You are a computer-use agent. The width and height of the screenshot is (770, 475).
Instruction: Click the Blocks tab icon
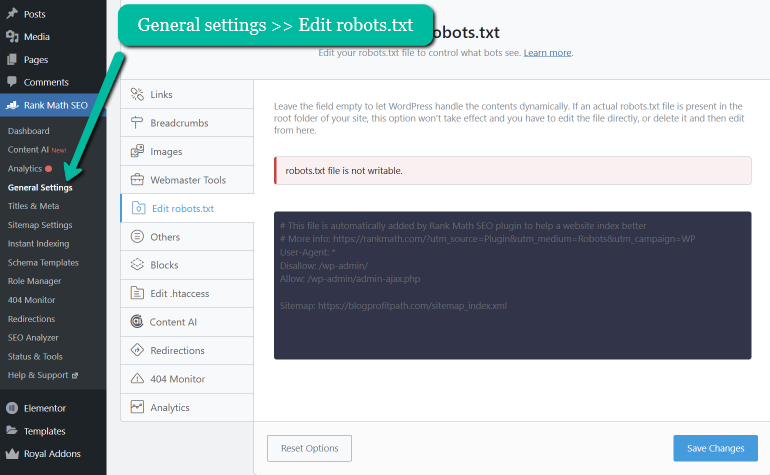[137, 265]
